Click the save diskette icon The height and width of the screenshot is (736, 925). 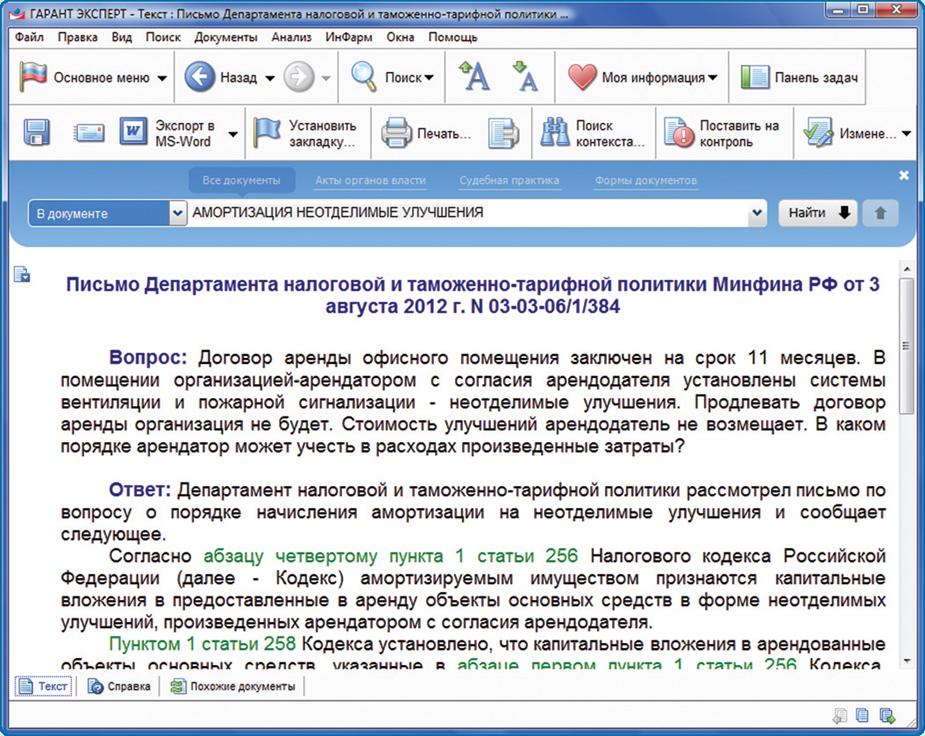[x=37, y=133]
